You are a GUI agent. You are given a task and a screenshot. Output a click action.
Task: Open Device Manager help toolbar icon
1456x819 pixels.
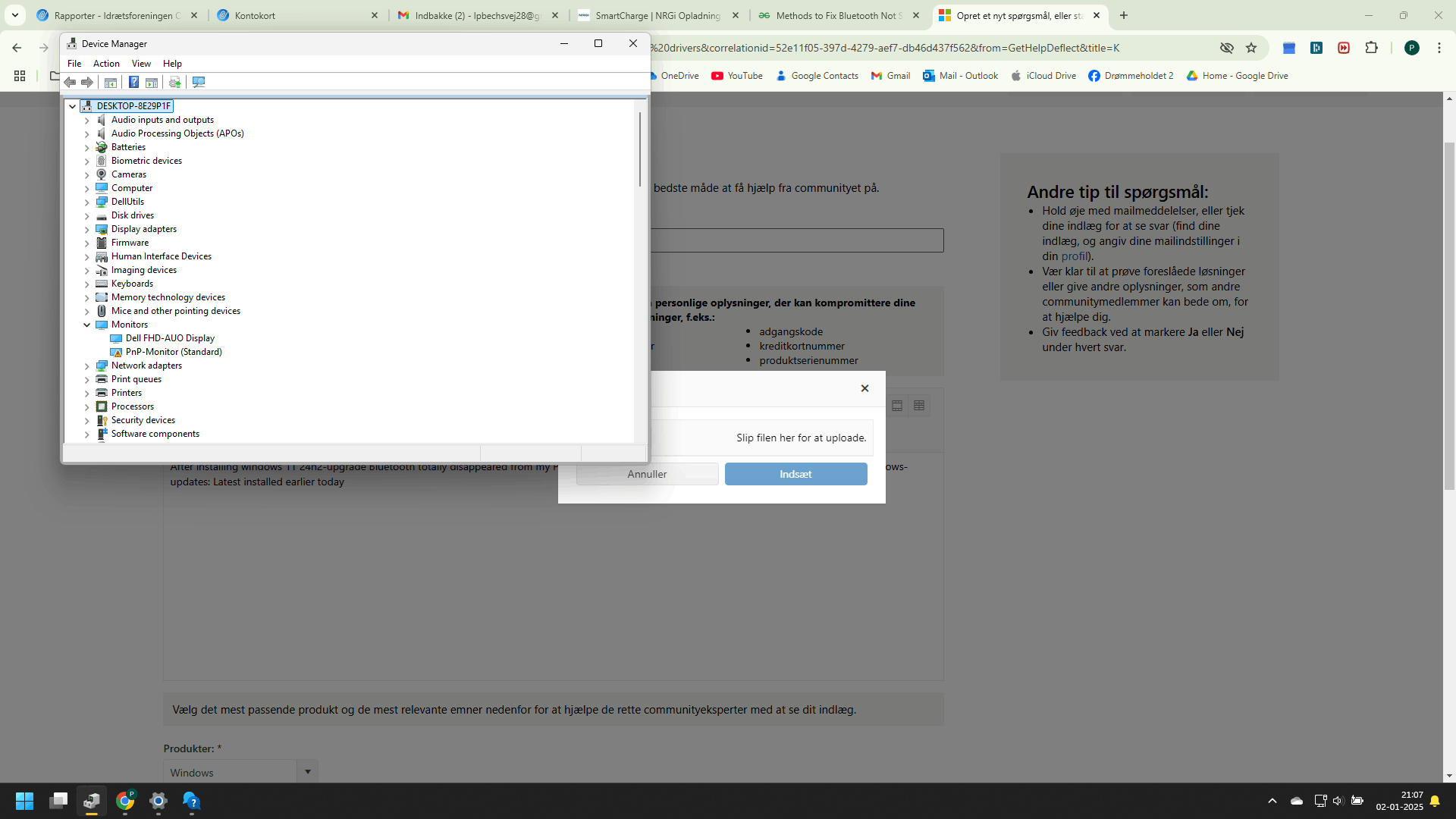pyautogui.click(x=133, y=82)
